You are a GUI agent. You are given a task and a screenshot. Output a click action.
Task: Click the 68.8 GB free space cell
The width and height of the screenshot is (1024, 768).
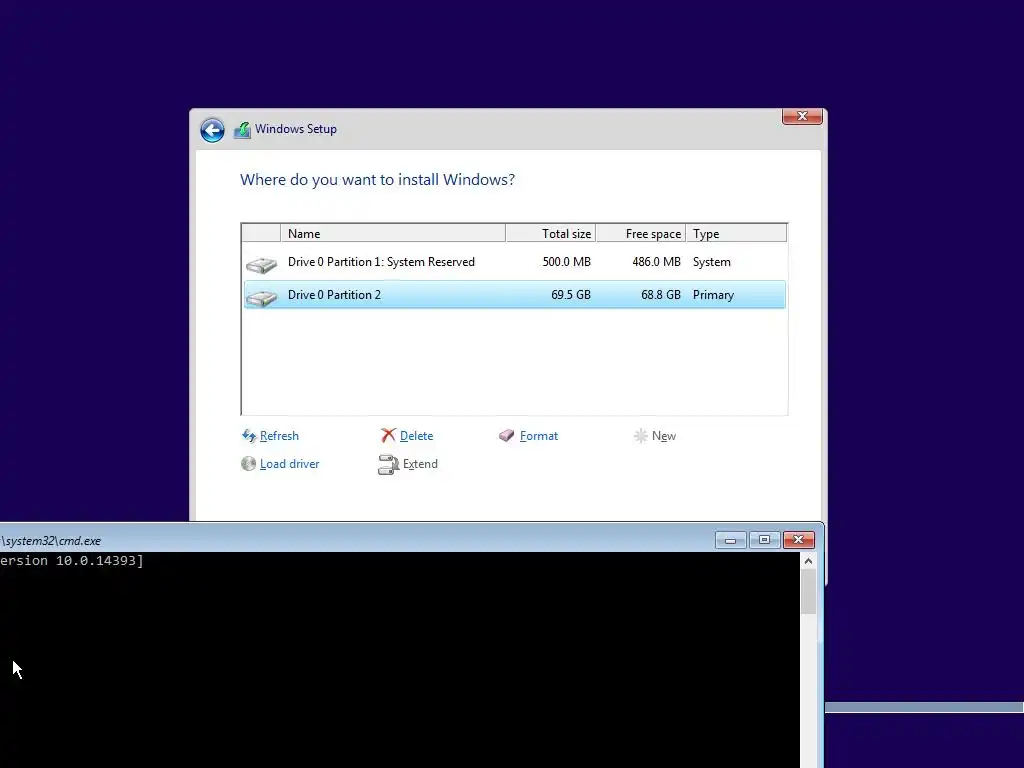pyautogui.click(x=660, y=295)
